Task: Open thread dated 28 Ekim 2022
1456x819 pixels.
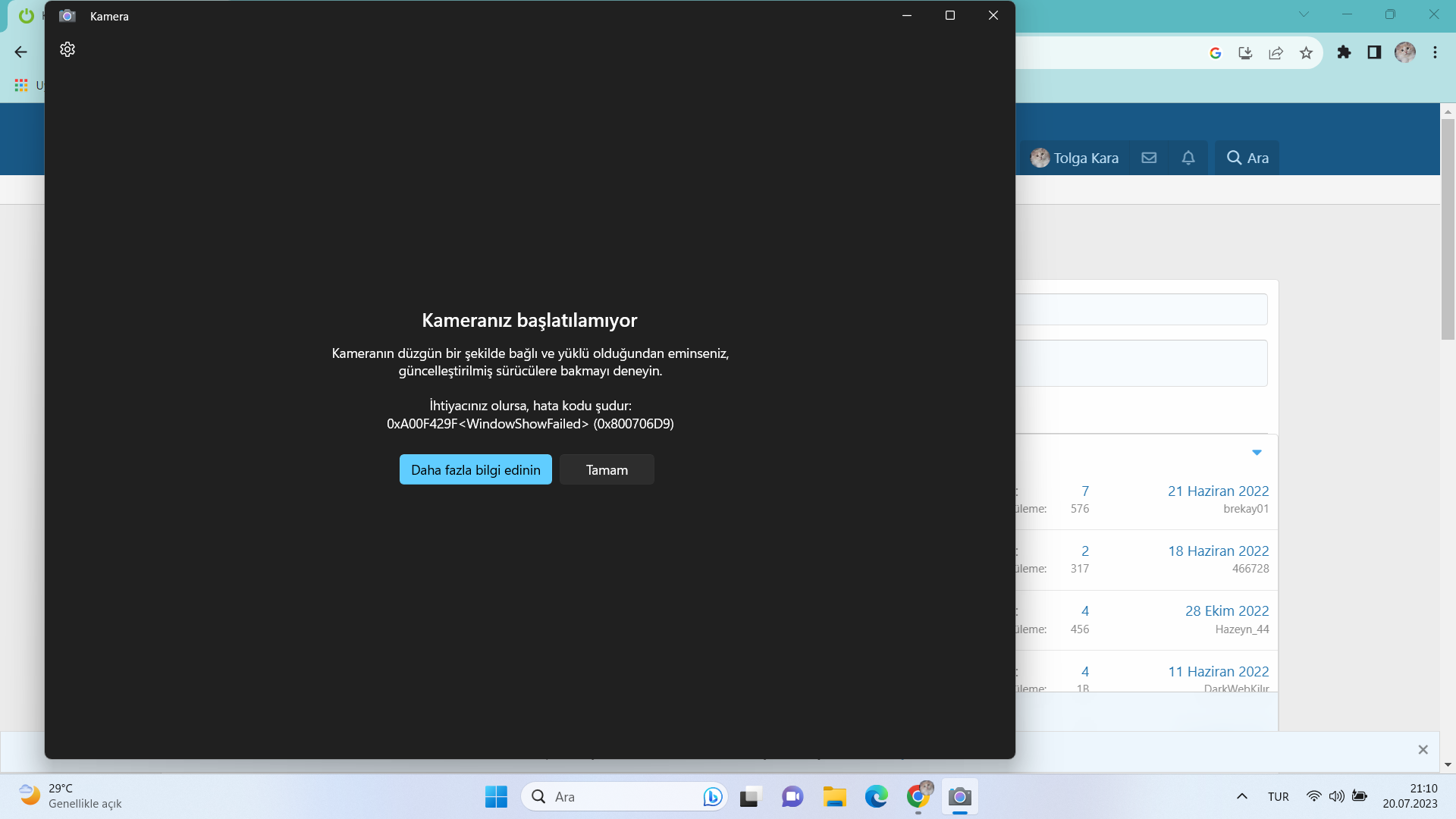Action: point(1227,610)
